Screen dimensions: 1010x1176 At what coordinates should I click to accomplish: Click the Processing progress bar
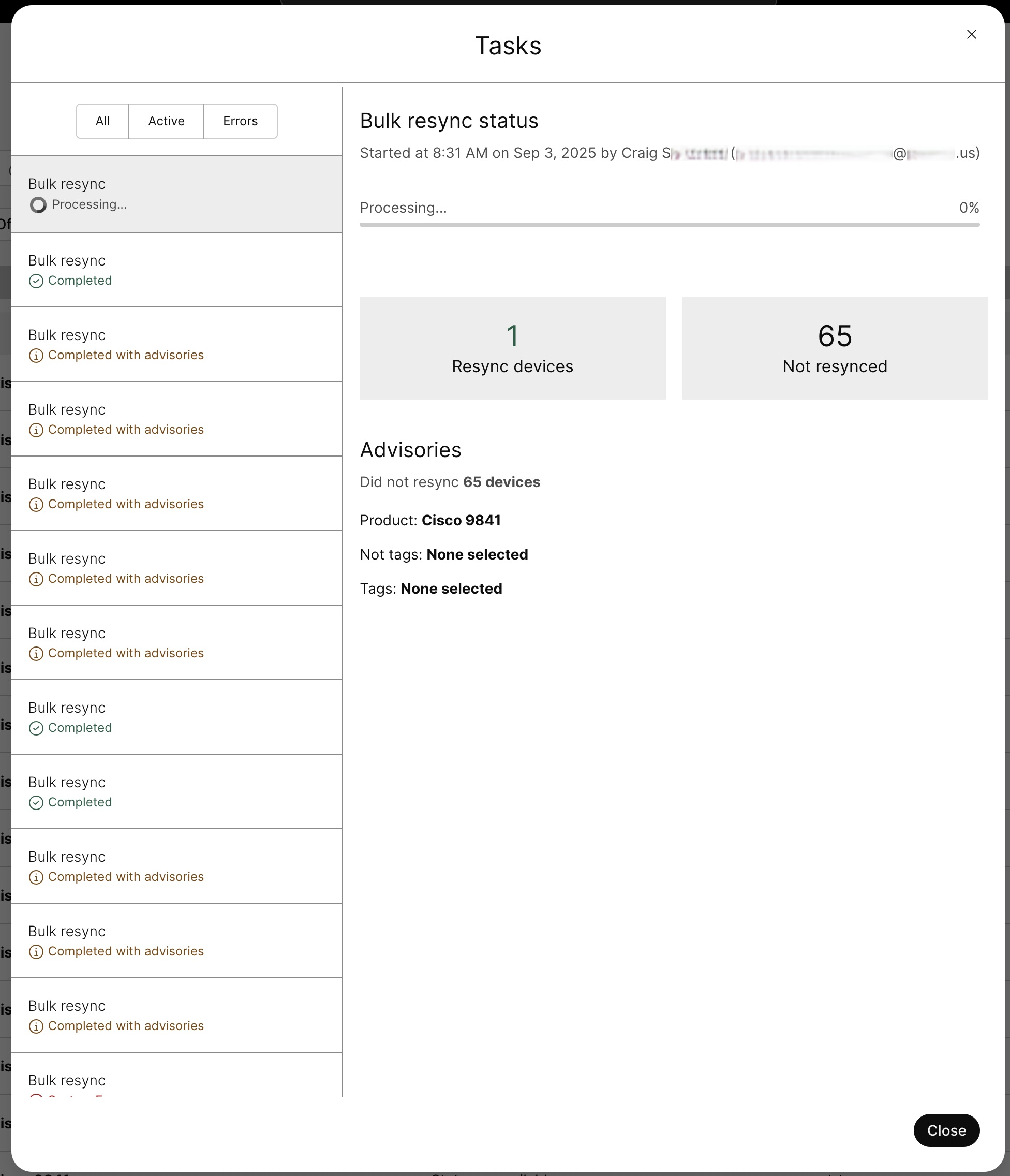pyautogui.click(x=670, y=225)
